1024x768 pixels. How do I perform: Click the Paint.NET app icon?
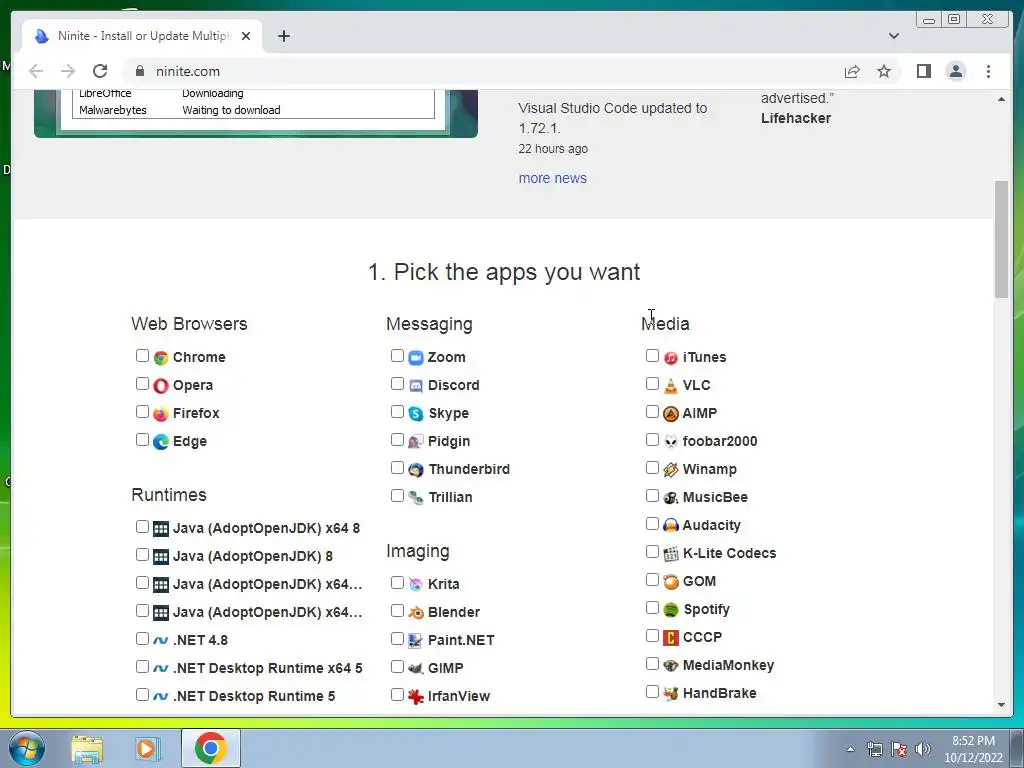416,641
